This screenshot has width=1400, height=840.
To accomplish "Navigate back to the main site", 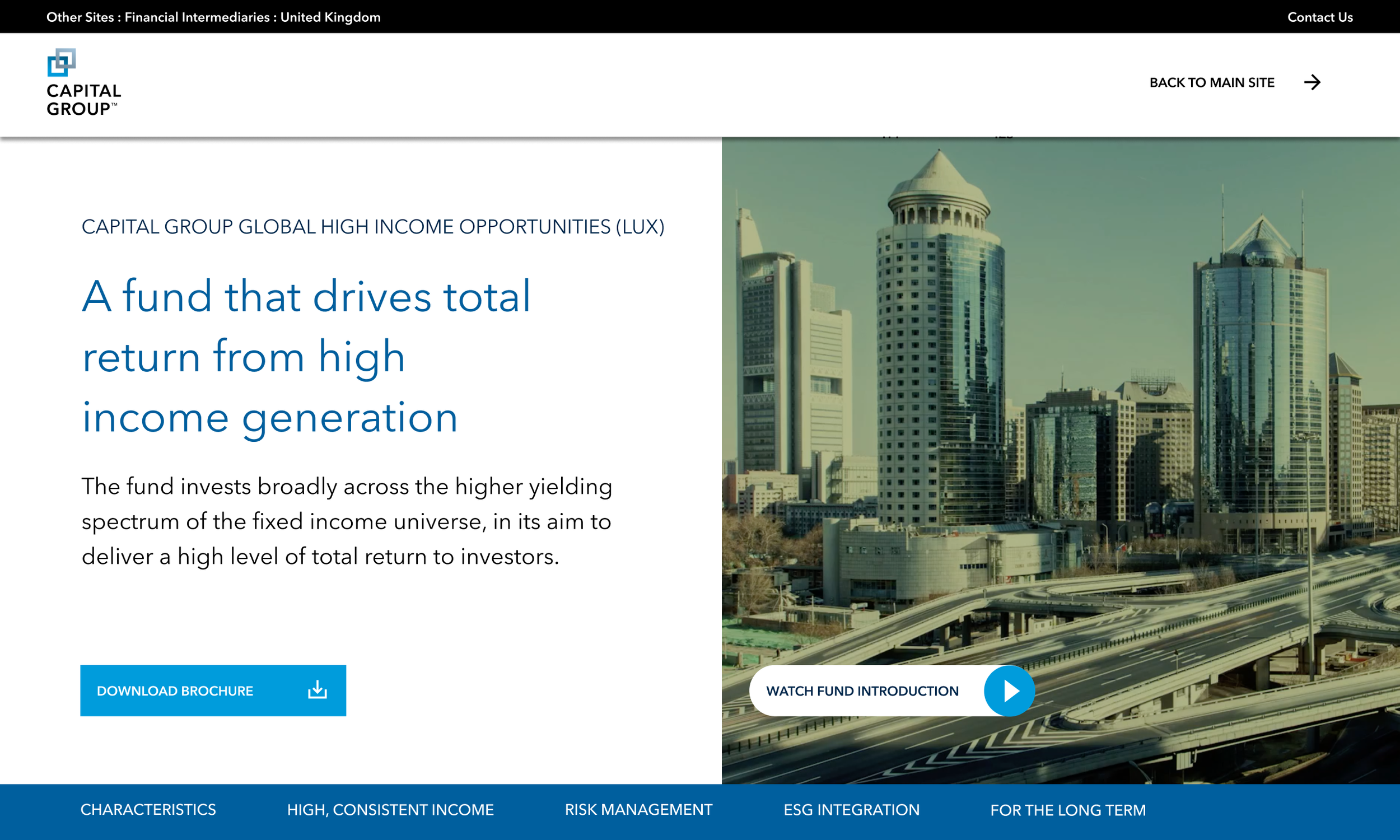I will coord(1212,83).
